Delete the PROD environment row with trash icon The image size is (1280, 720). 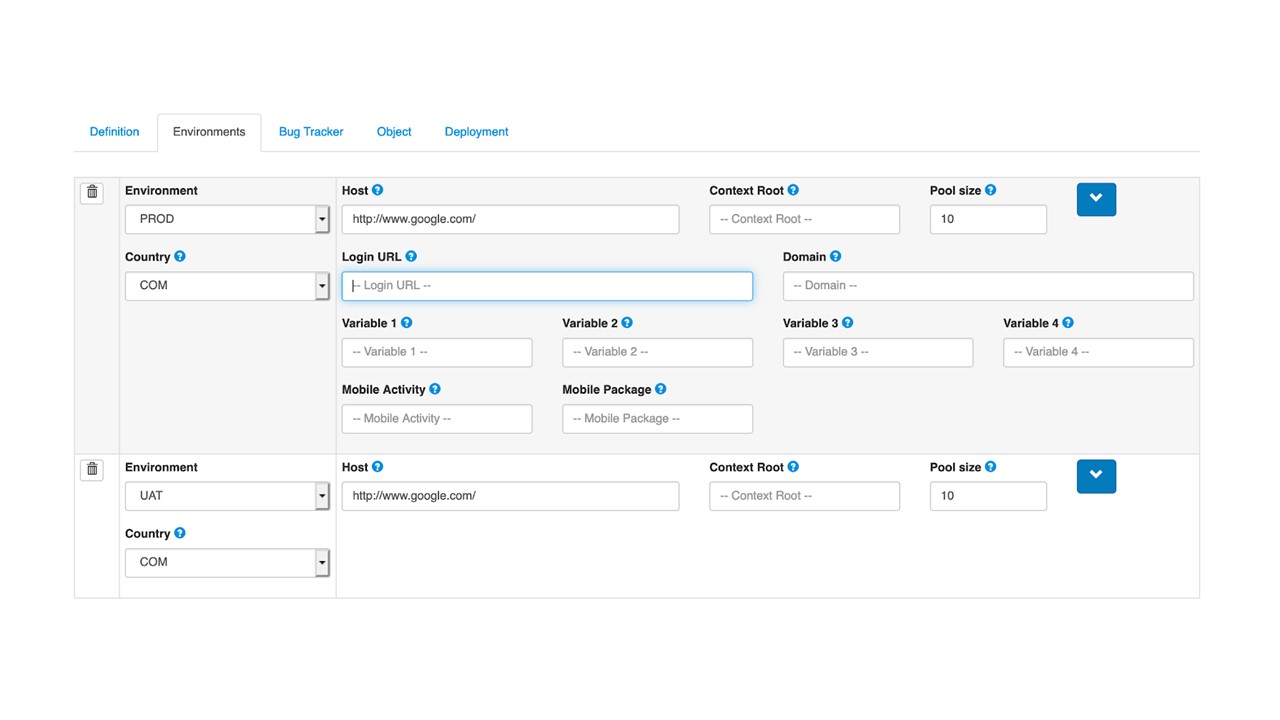pos(92,192)
